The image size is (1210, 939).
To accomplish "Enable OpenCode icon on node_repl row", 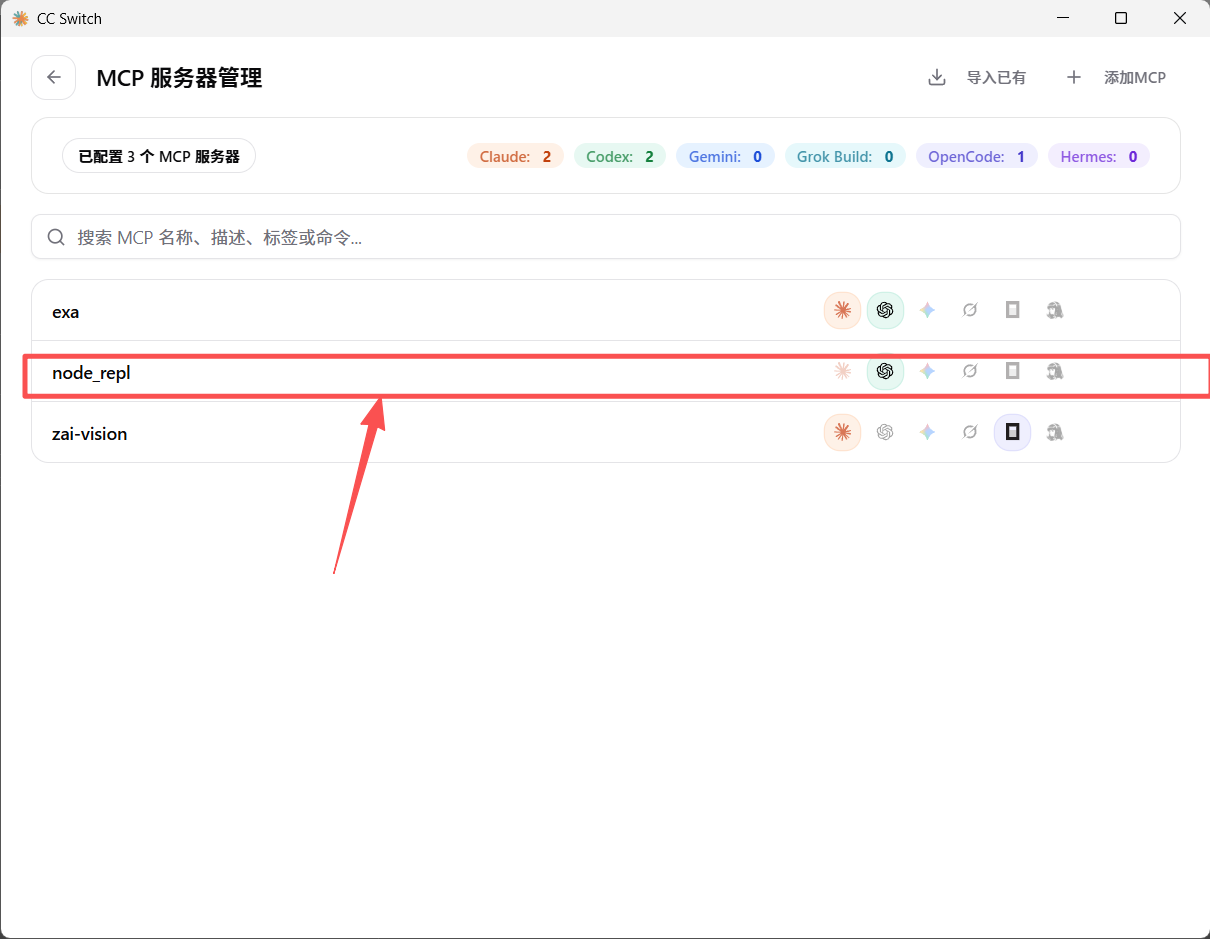I will (1012, 371).
